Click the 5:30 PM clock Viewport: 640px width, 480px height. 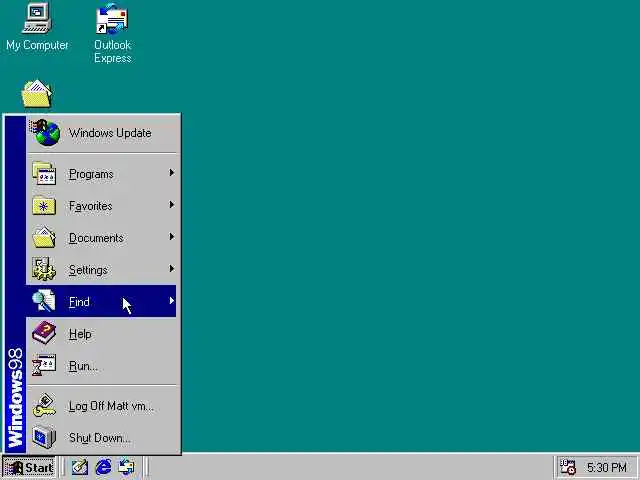pyautogui.click(x=607, y=467)
